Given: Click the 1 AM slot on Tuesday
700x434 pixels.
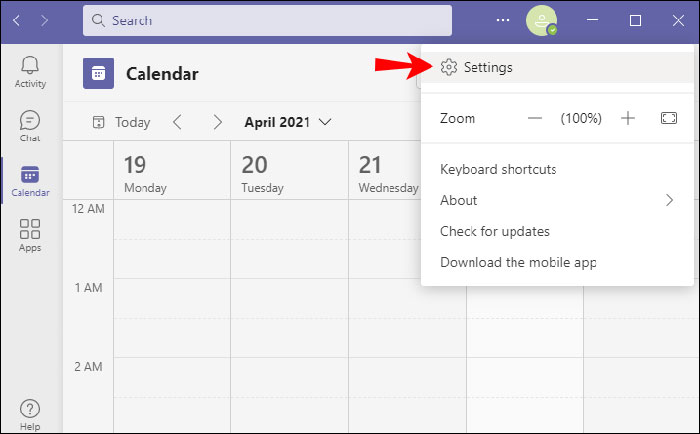Looking at the screenshot, I should pos(289,298).
